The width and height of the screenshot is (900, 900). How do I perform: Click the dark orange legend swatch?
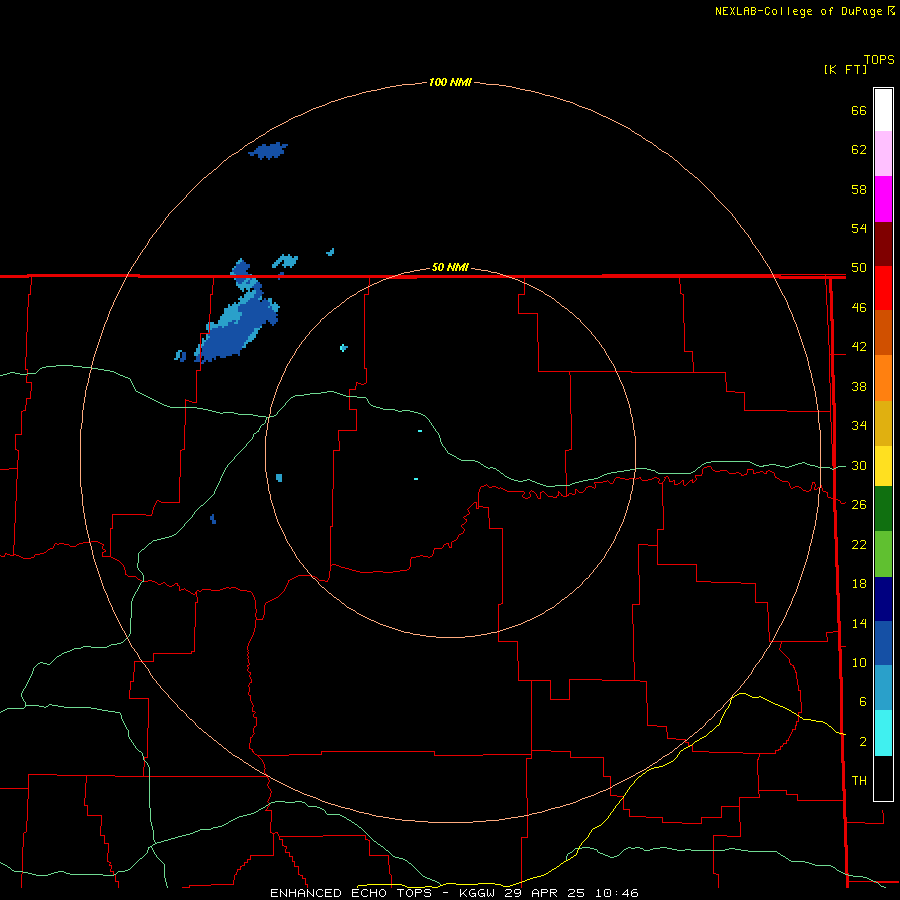883,333
